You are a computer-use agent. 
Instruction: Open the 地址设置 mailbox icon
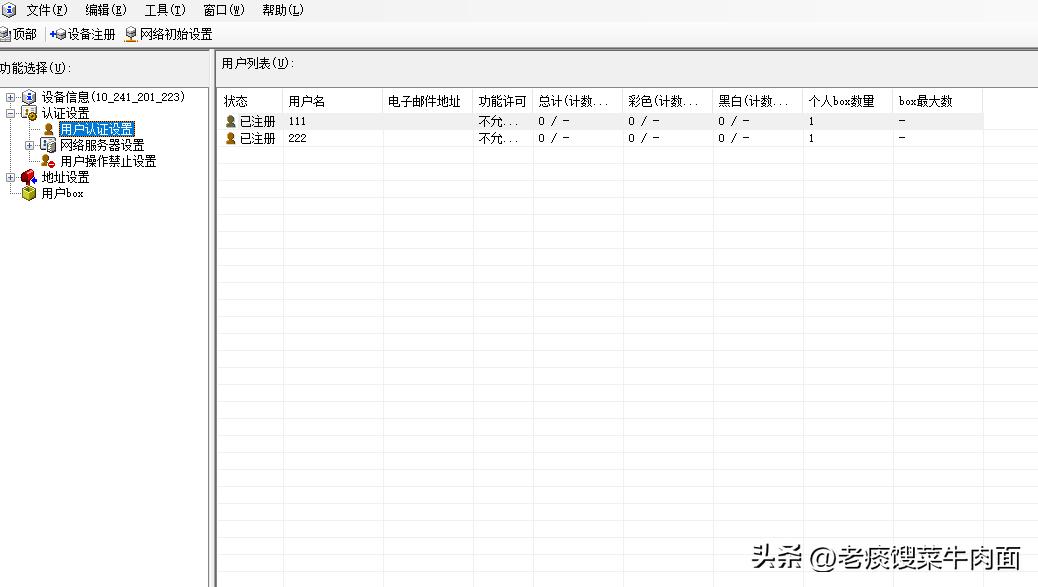pos(28,177)
